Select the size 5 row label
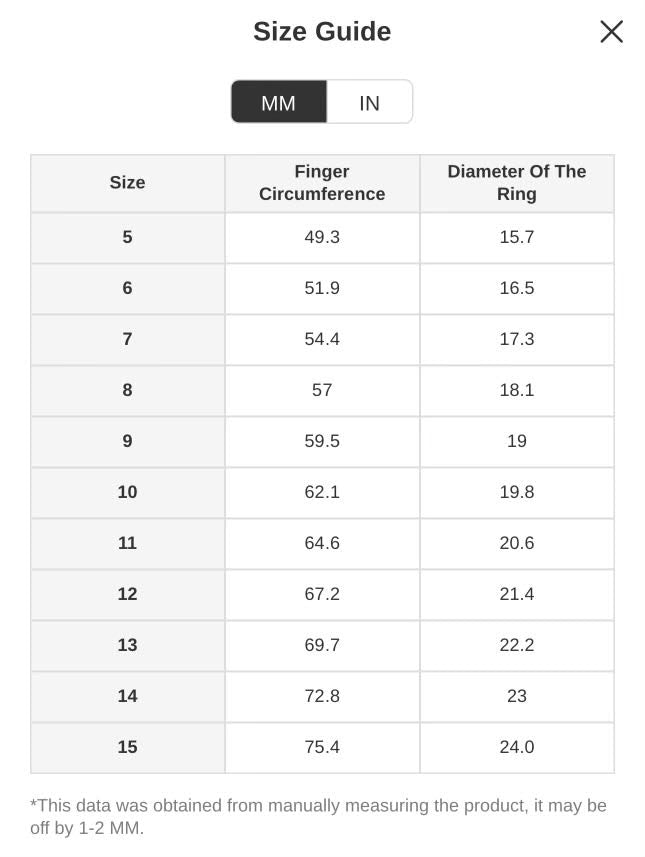The width and height of the screenshot is (645, 857). 127,238
